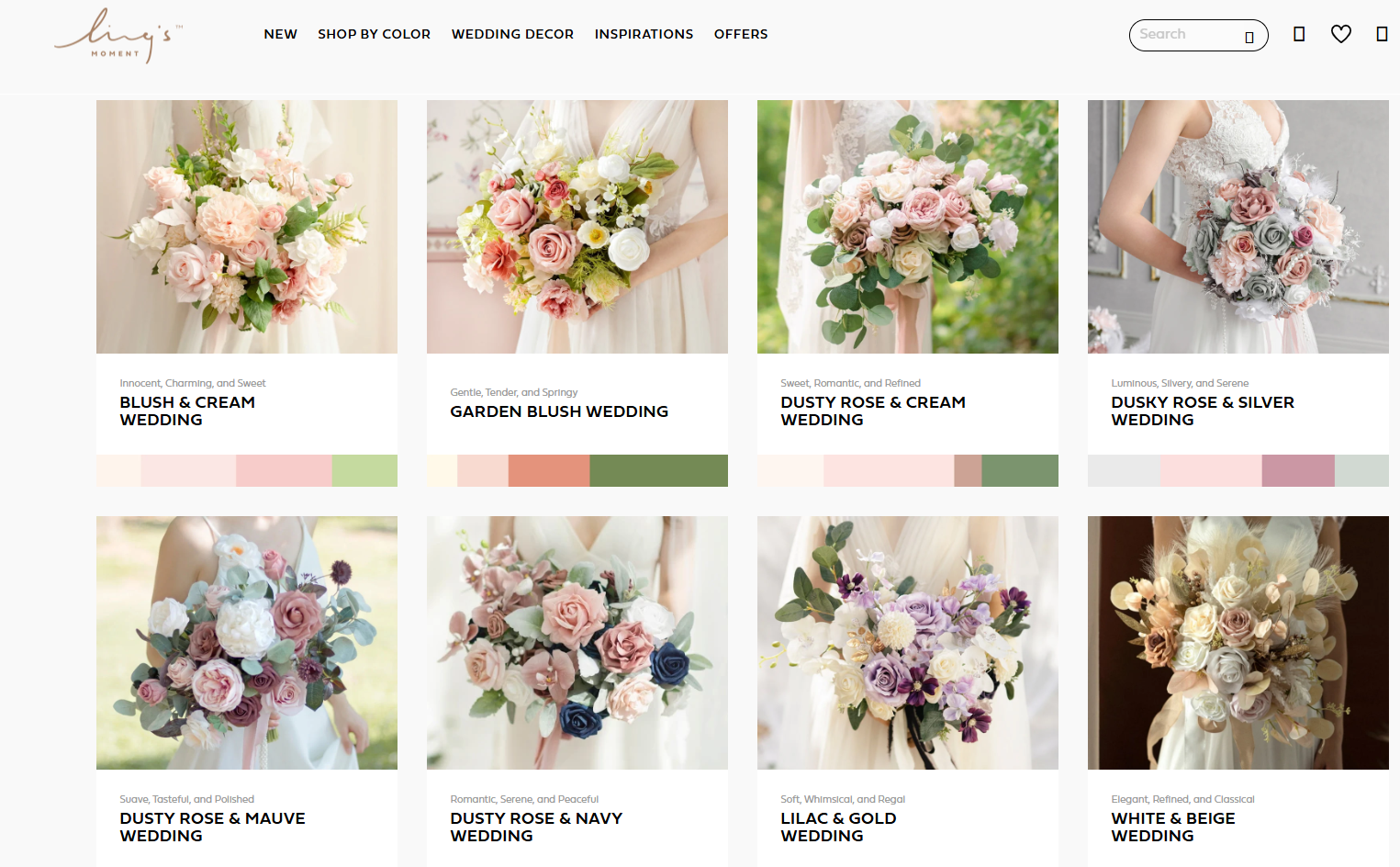Open the DUSTY ROSE & MAUVE WEDDING link
This screenshot has height=867, width=1400.
212,827
